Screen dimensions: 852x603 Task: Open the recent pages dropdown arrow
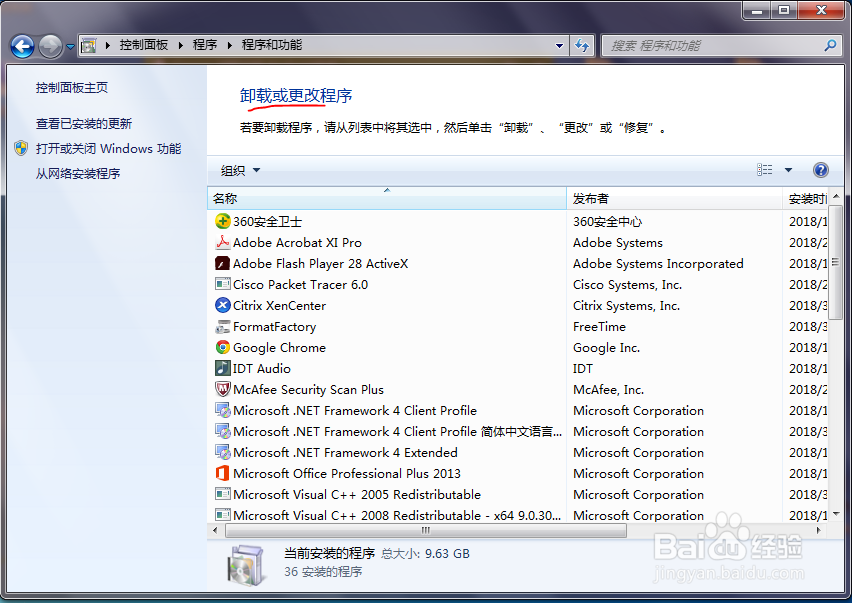(x=70, y=47)
